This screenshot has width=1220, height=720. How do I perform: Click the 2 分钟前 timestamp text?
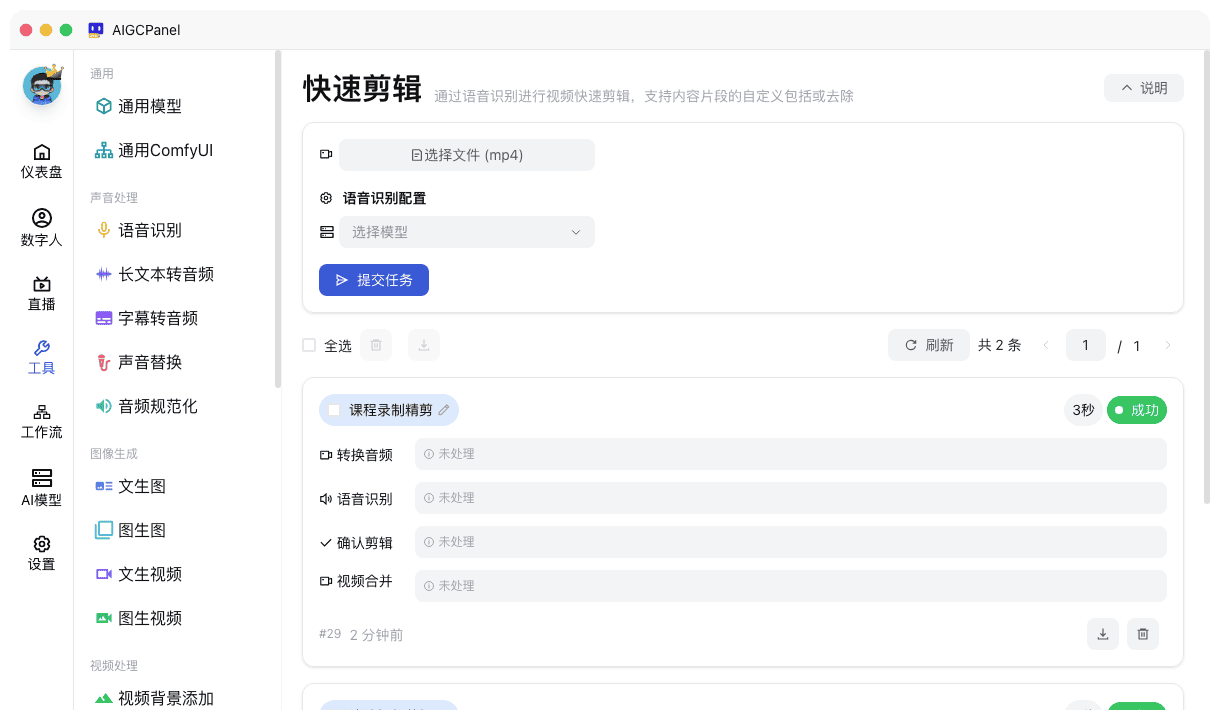[377, 635]
